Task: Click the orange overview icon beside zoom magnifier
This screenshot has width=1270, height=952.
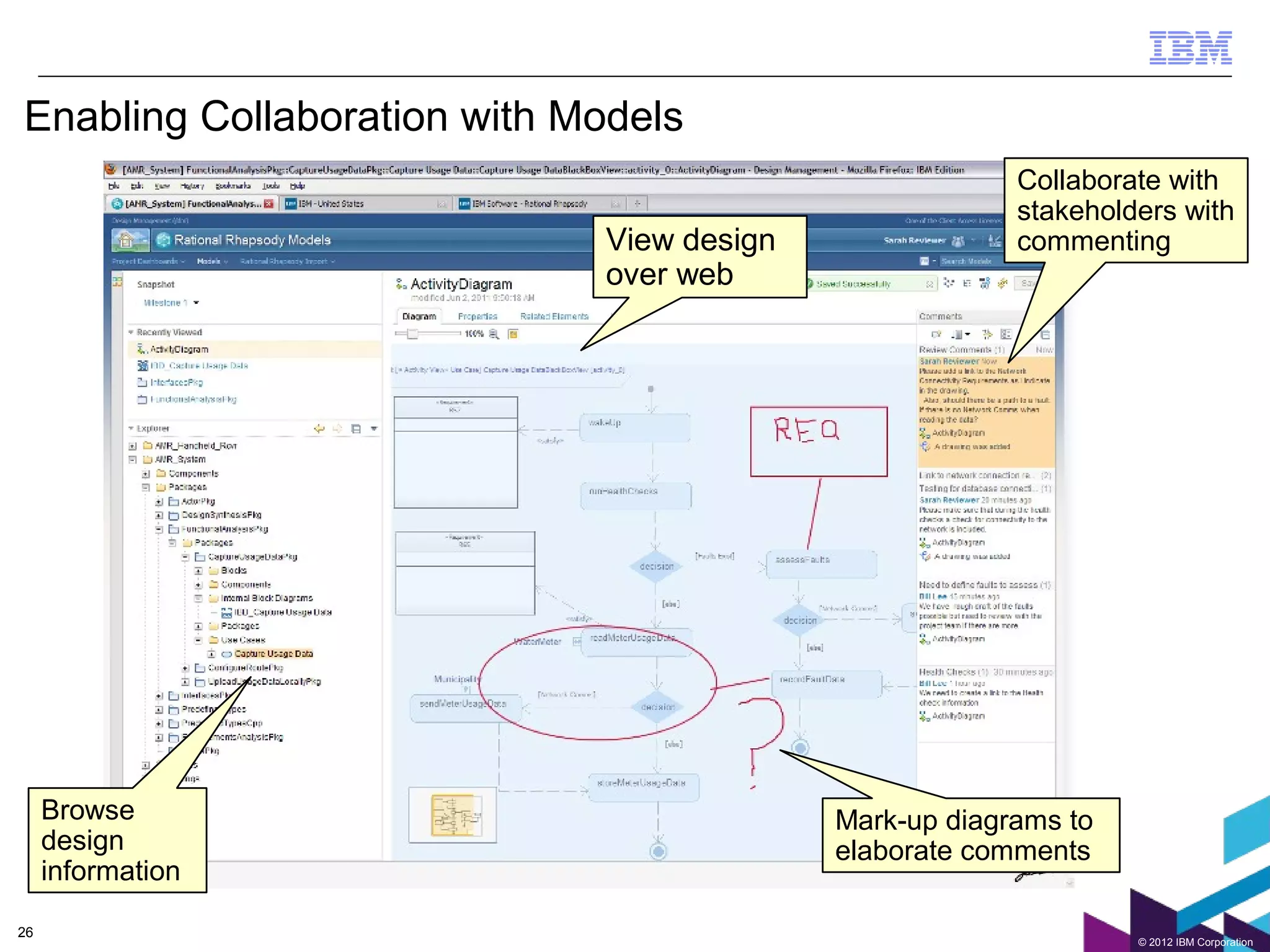Action: coord(513,334)
